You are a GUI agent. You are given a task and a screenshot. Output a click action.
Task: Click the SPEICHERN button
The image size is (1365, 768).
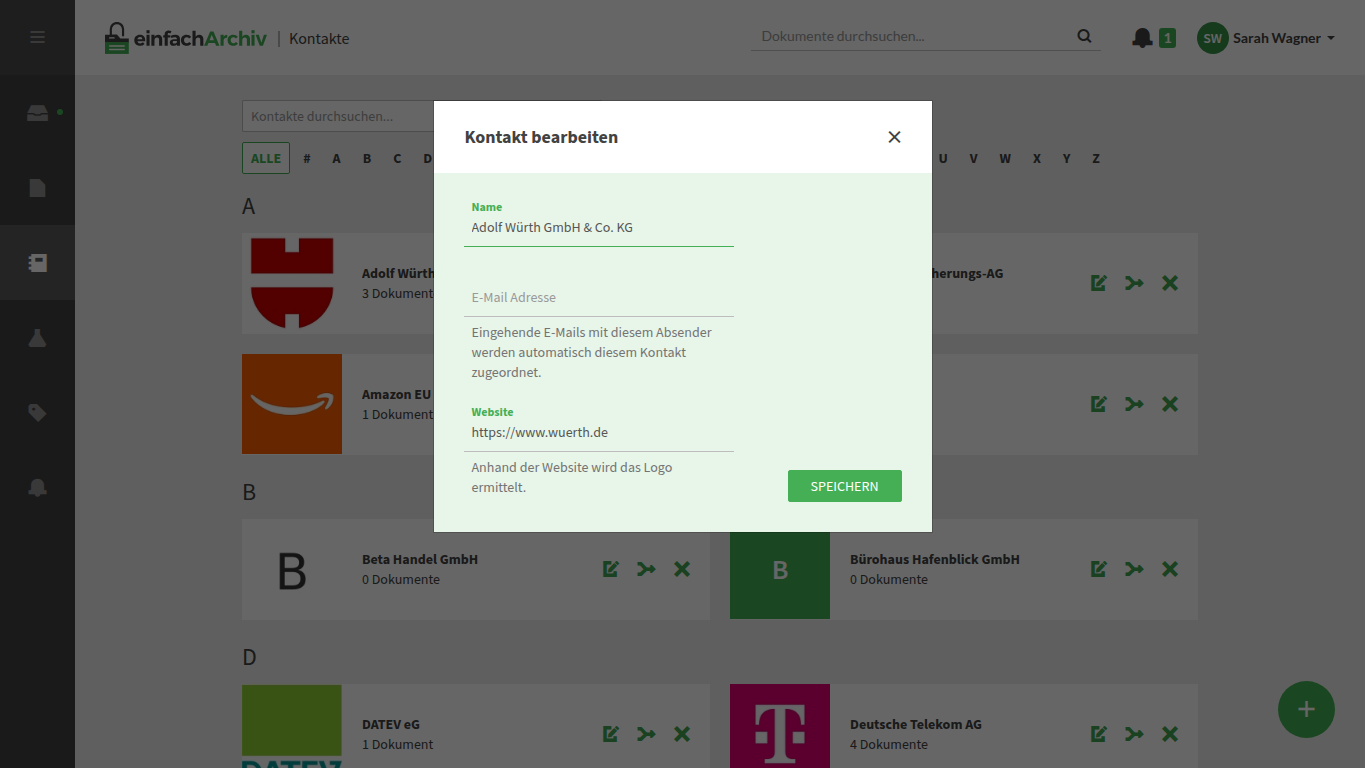(x=845, y=486)
